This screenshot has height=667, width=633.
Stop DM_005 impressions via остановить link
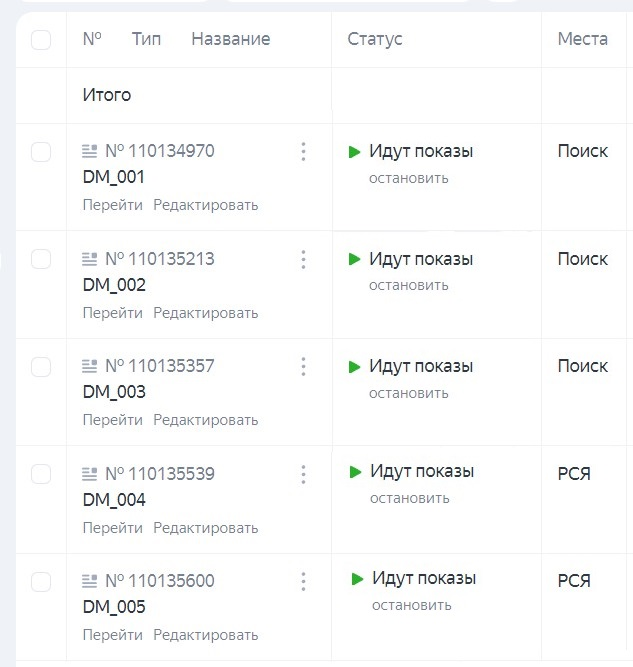[412, 605]
